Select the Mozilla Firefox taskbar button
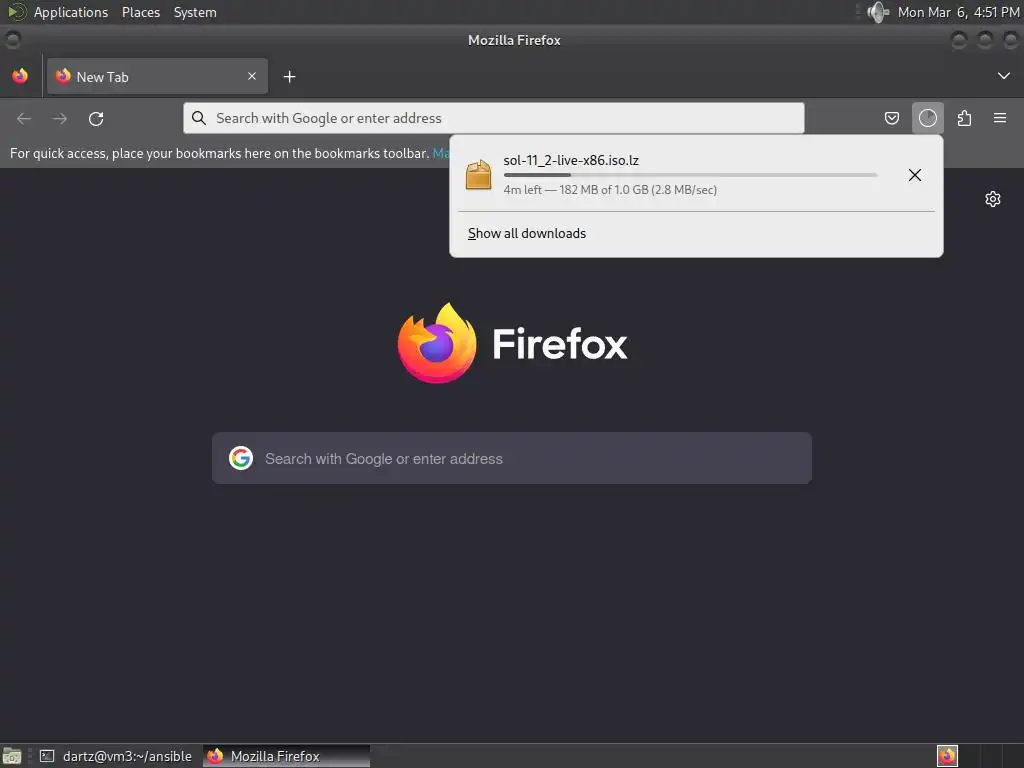The height and width of the screenshot is (768, 1024). [286, 756]
